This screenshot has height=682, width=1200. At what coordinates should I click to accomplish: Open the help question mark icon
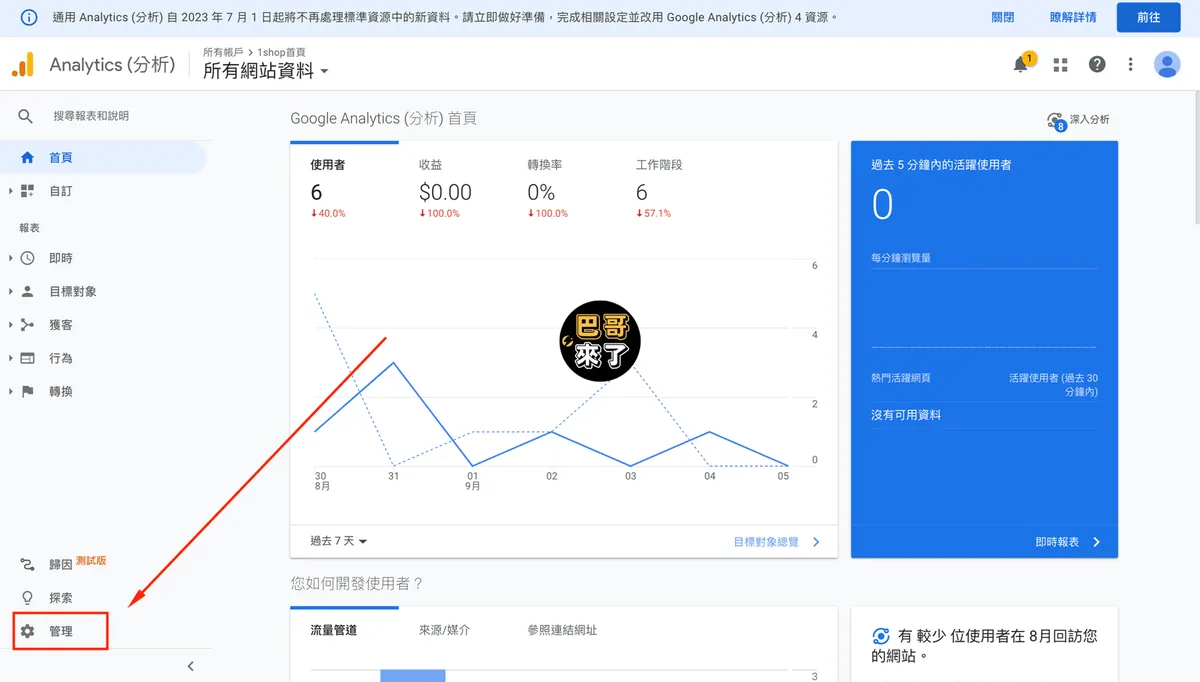tap(1097, 65)
